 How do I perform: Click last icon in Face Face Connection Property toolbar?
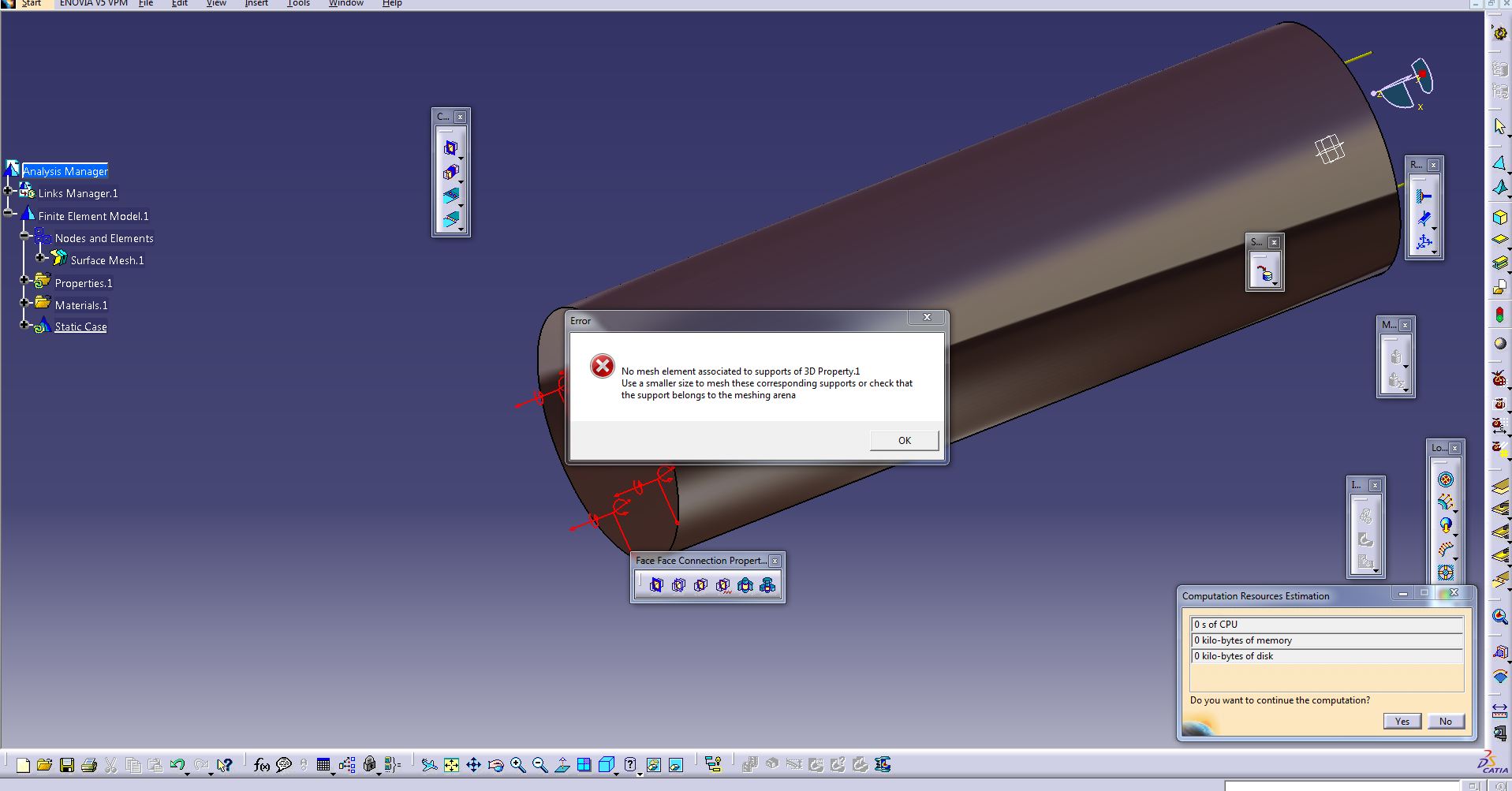pos(767,585)
